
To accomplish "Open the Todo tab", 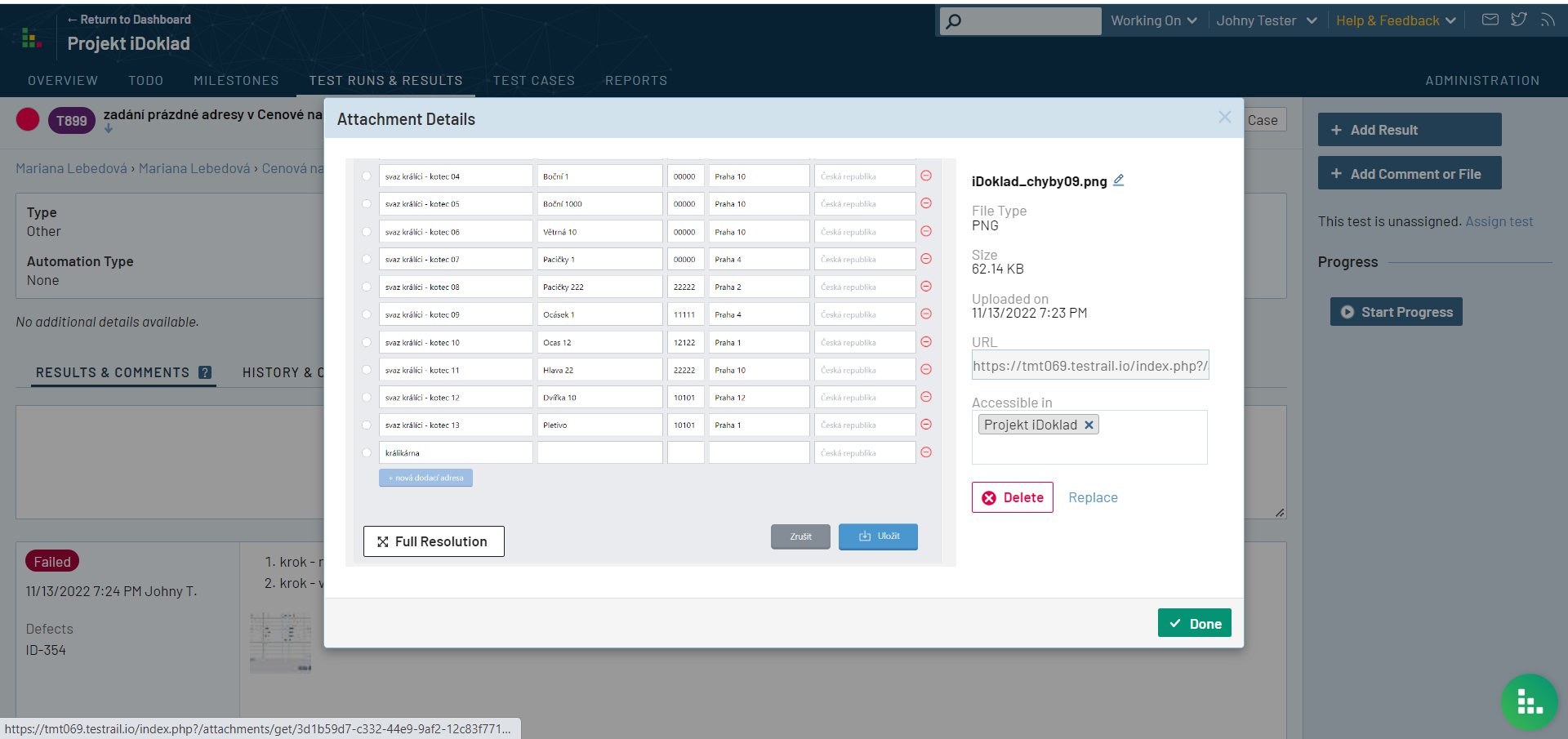I will click(x=146, y=80).
